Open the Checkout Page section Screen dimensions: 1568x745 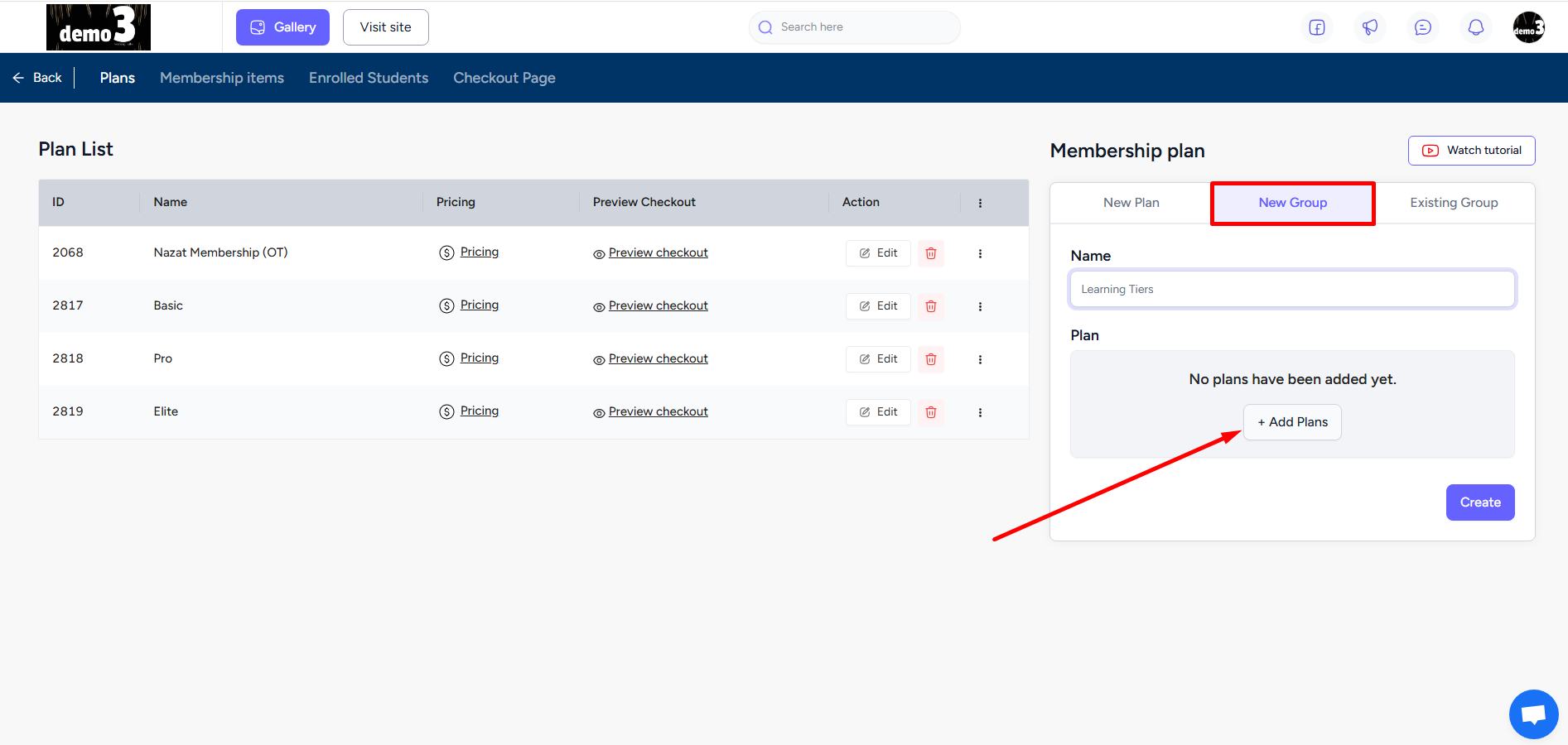504,78
